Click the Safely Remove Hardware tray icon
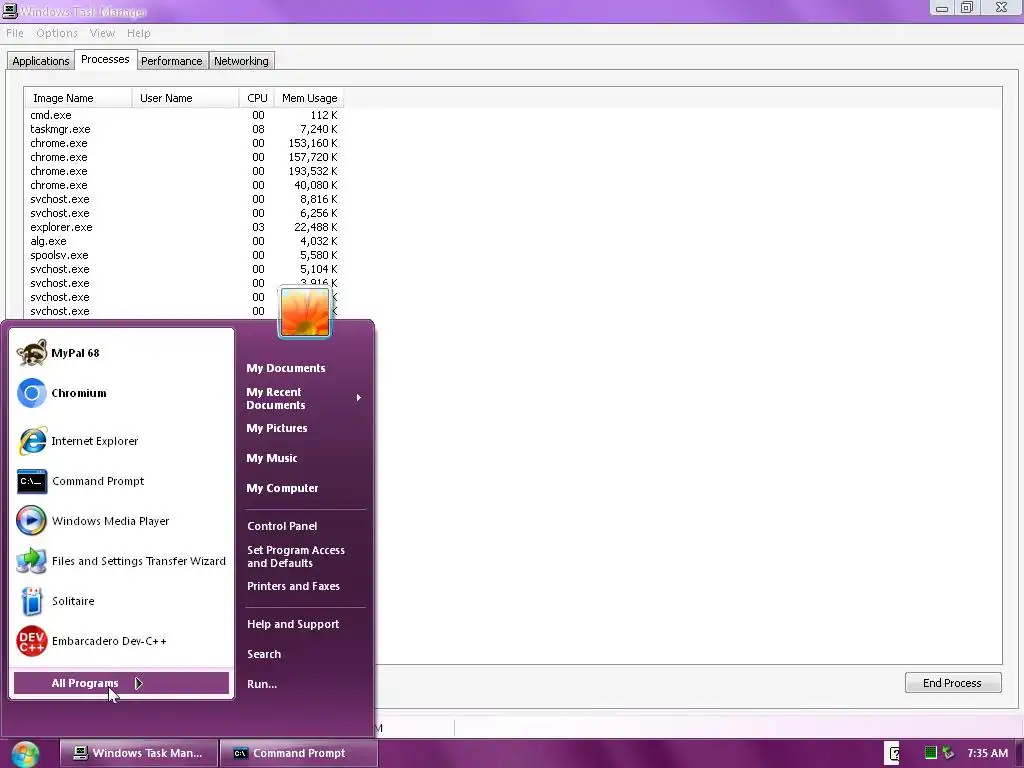Screen dimensions: 1024x768 [948, 753]
